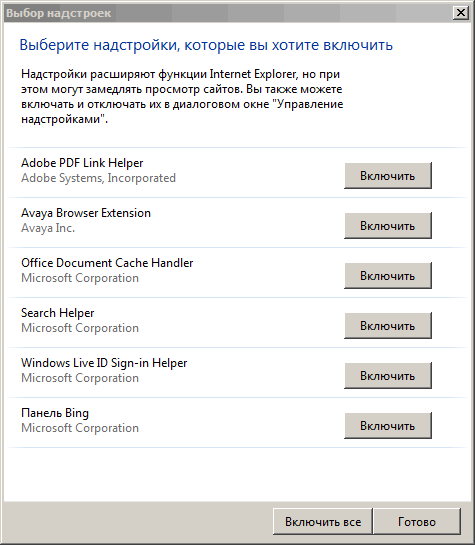The height and width of the screenshot is (545, 475).
Task: Click the Выбор надстроек title bar
Action: pyautogui.click(x=228, y=13)
